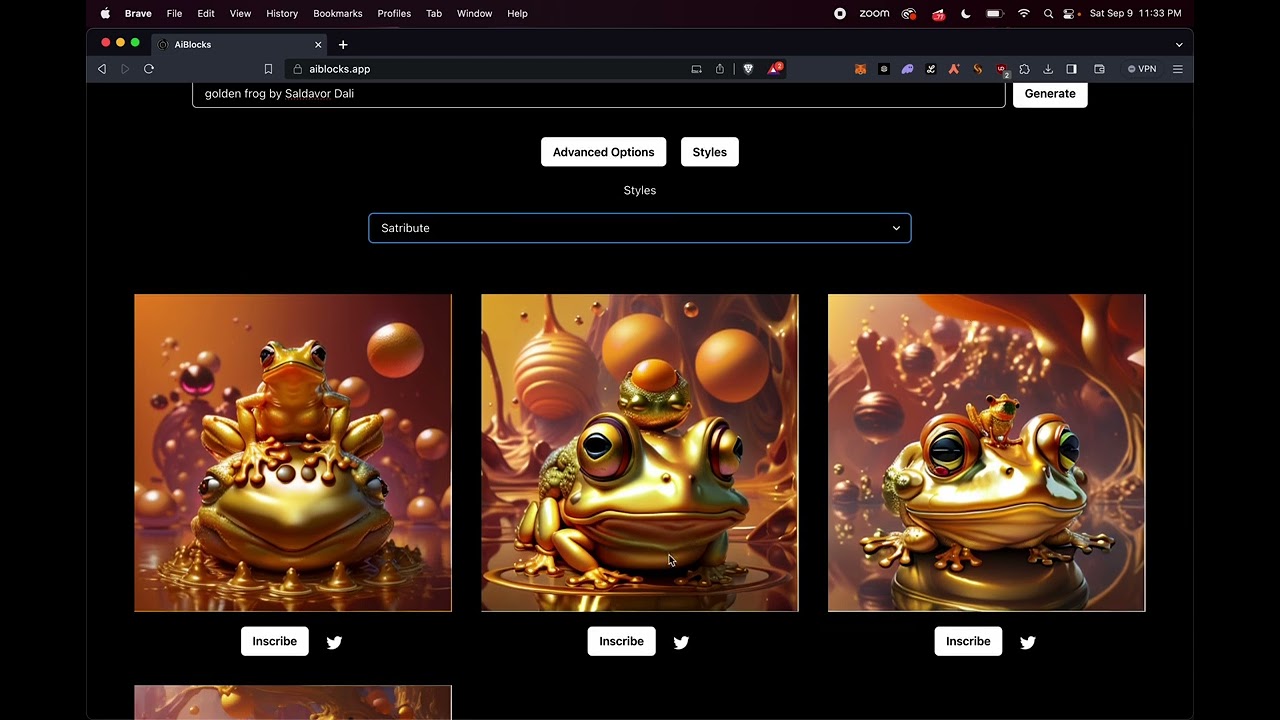Switch to the AiBlocks tab
The image size is (1280, 720).
240,45
